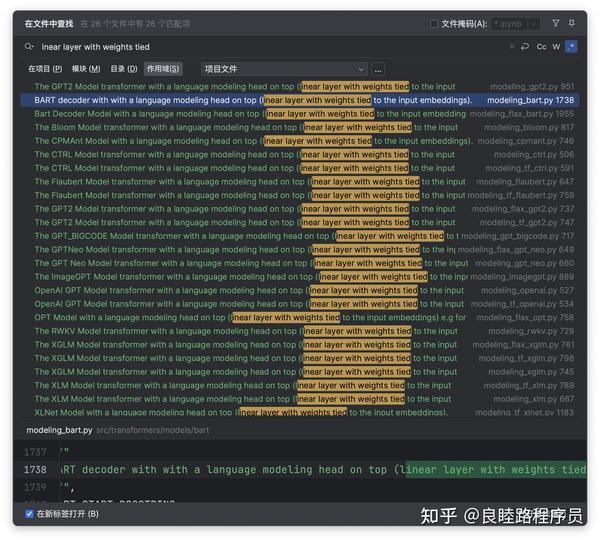Select the modeling_flax_opt.py 758 result
The image size is (600, 541).
click(300, 318)
